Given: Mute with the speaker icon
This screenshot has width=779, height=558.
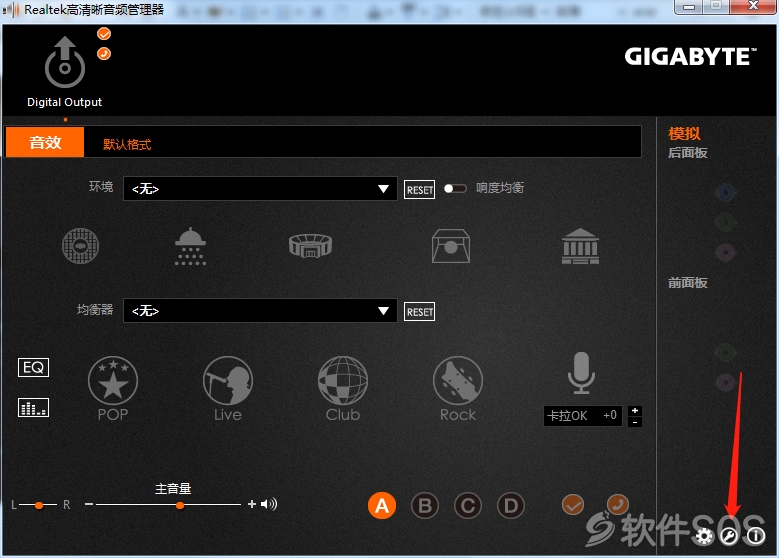Looking at the screenshot, I should [x=269, y=504].
